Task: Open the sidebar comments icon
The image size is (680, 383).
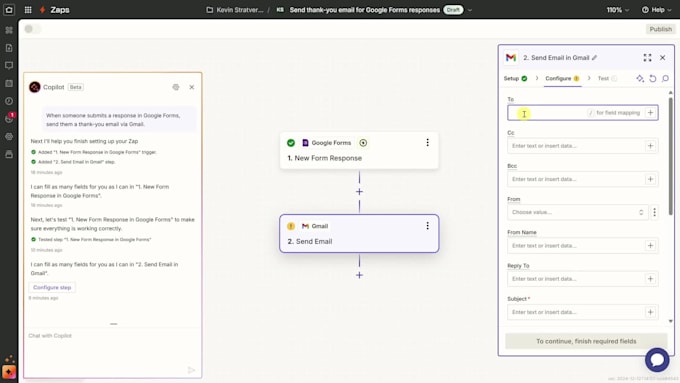Action: (9, 65)
